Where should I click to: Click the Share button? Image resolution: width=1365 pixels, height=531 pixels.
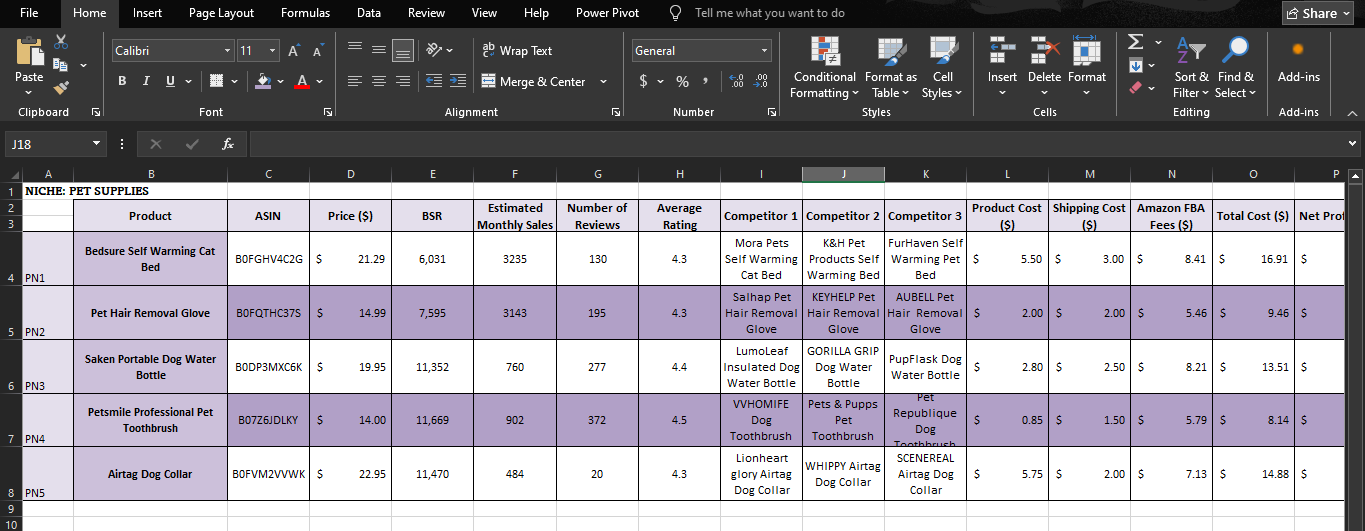pos(1319,13)
